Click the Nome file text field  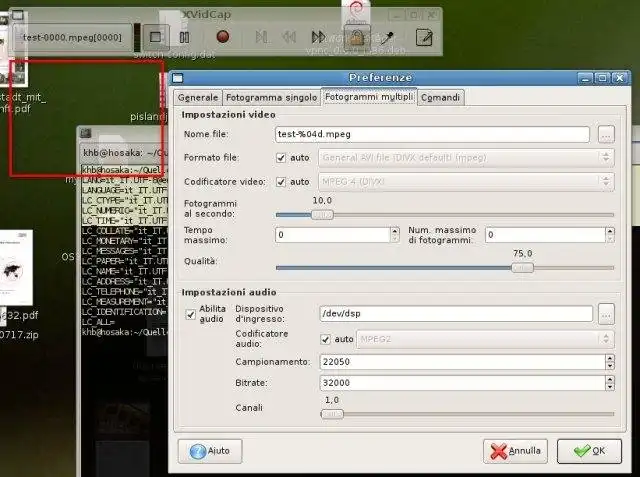432,134
